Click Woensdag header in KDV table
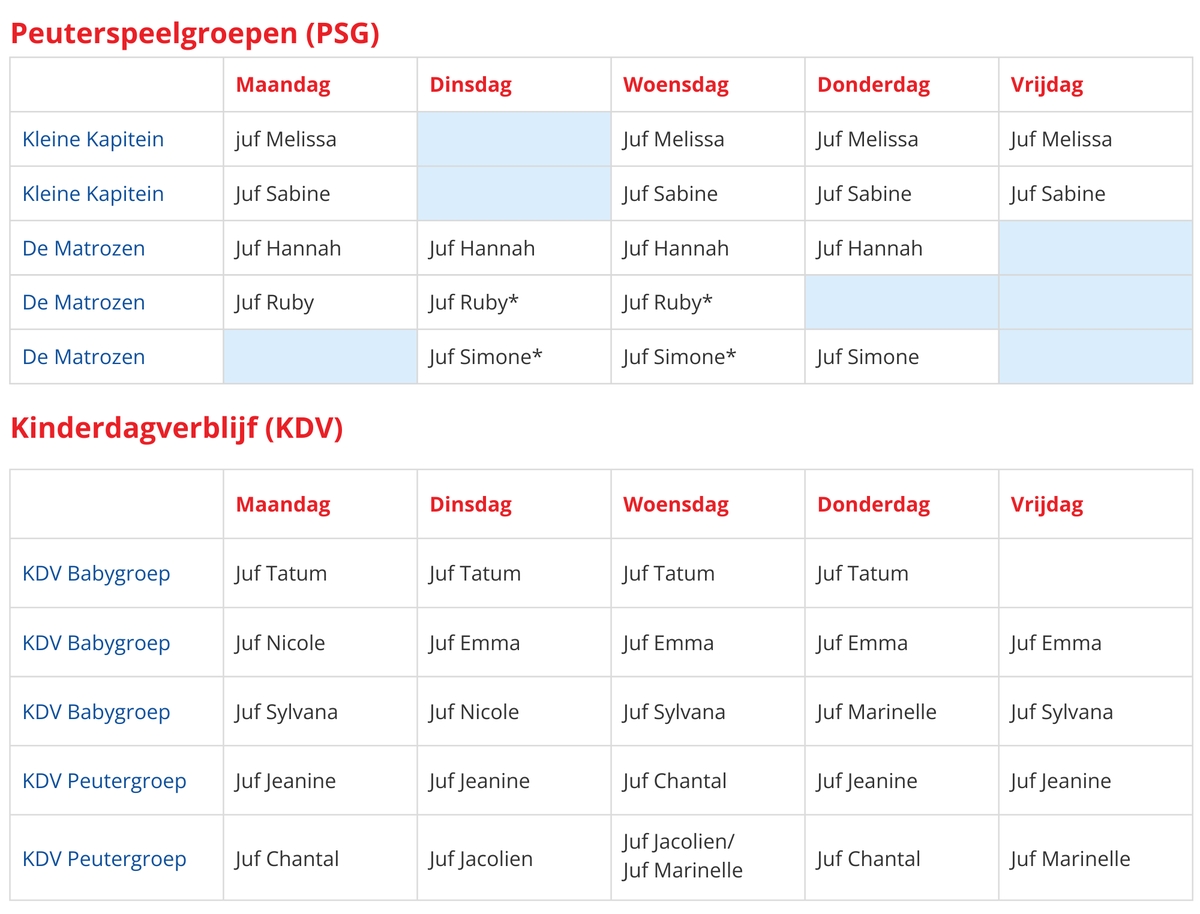The height and width of the screenshot is (914, 1200). [676, 505]
